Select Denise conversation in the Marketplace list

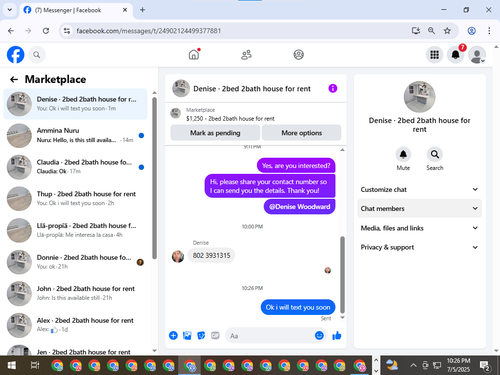tap(75, 104)
